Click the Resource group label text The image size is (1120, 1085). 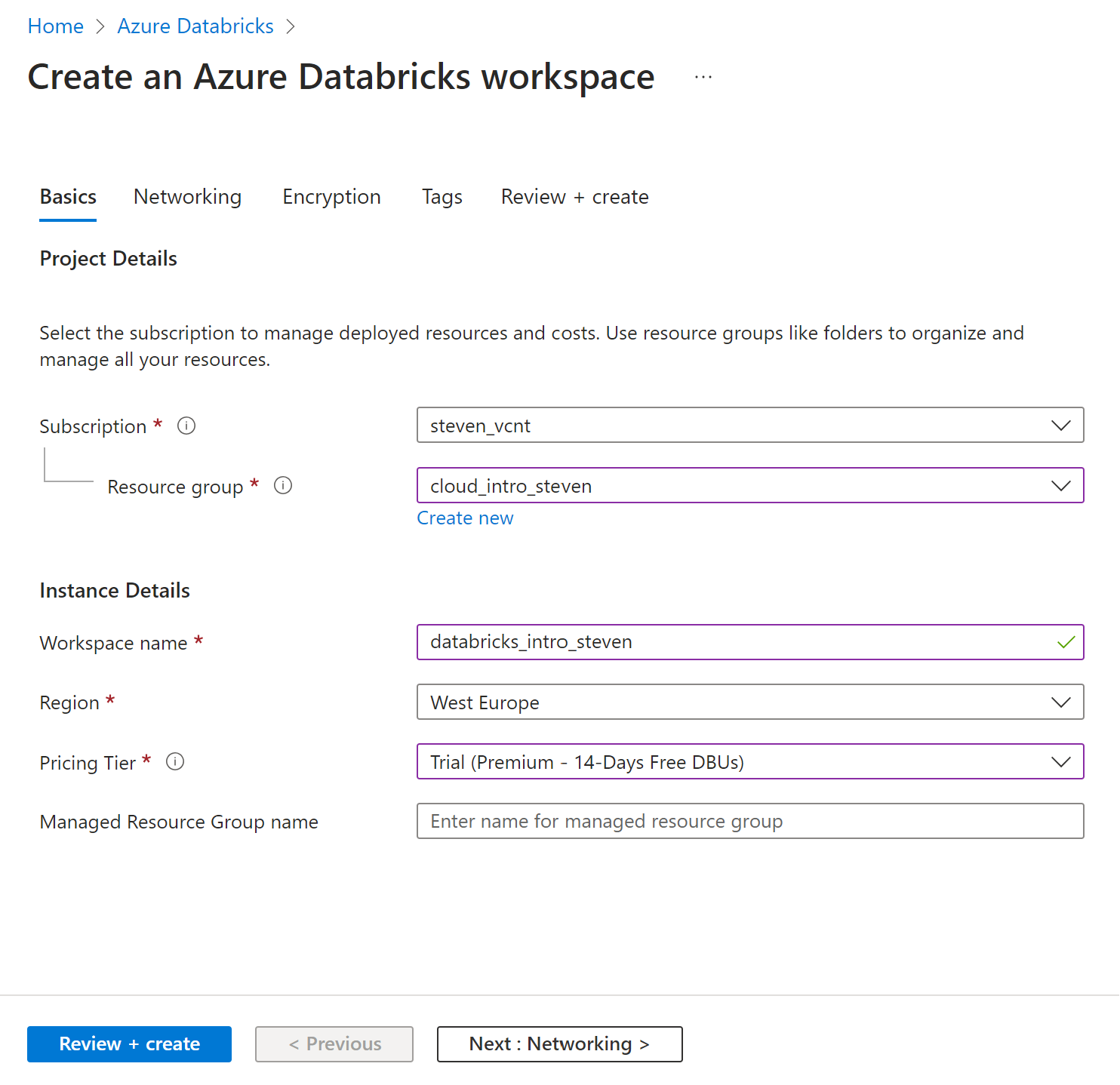pos(175,487)
